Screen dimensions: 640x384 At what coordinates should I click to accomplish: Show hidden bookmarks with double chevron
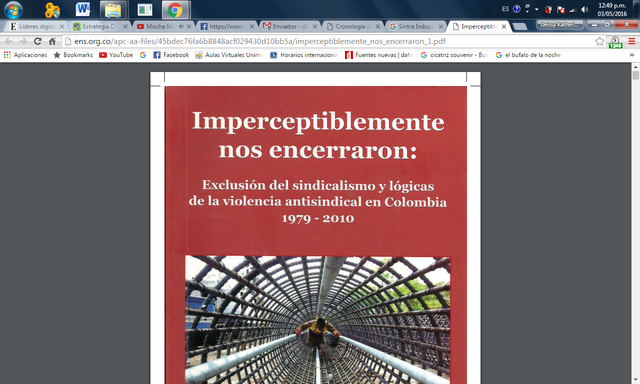point(632,55)
